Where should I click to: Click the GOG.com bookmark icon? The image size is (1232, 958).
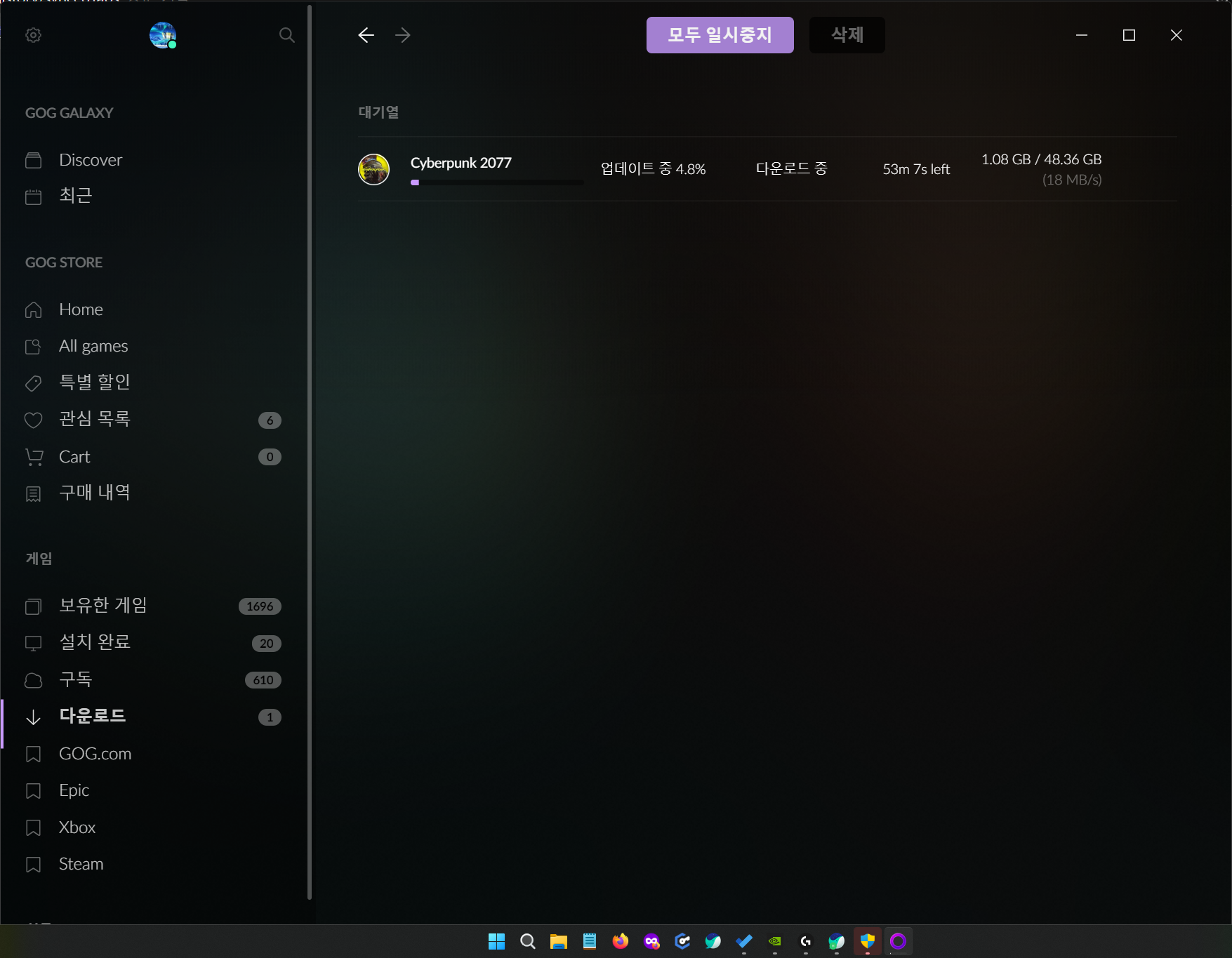(x=33, y=754)
